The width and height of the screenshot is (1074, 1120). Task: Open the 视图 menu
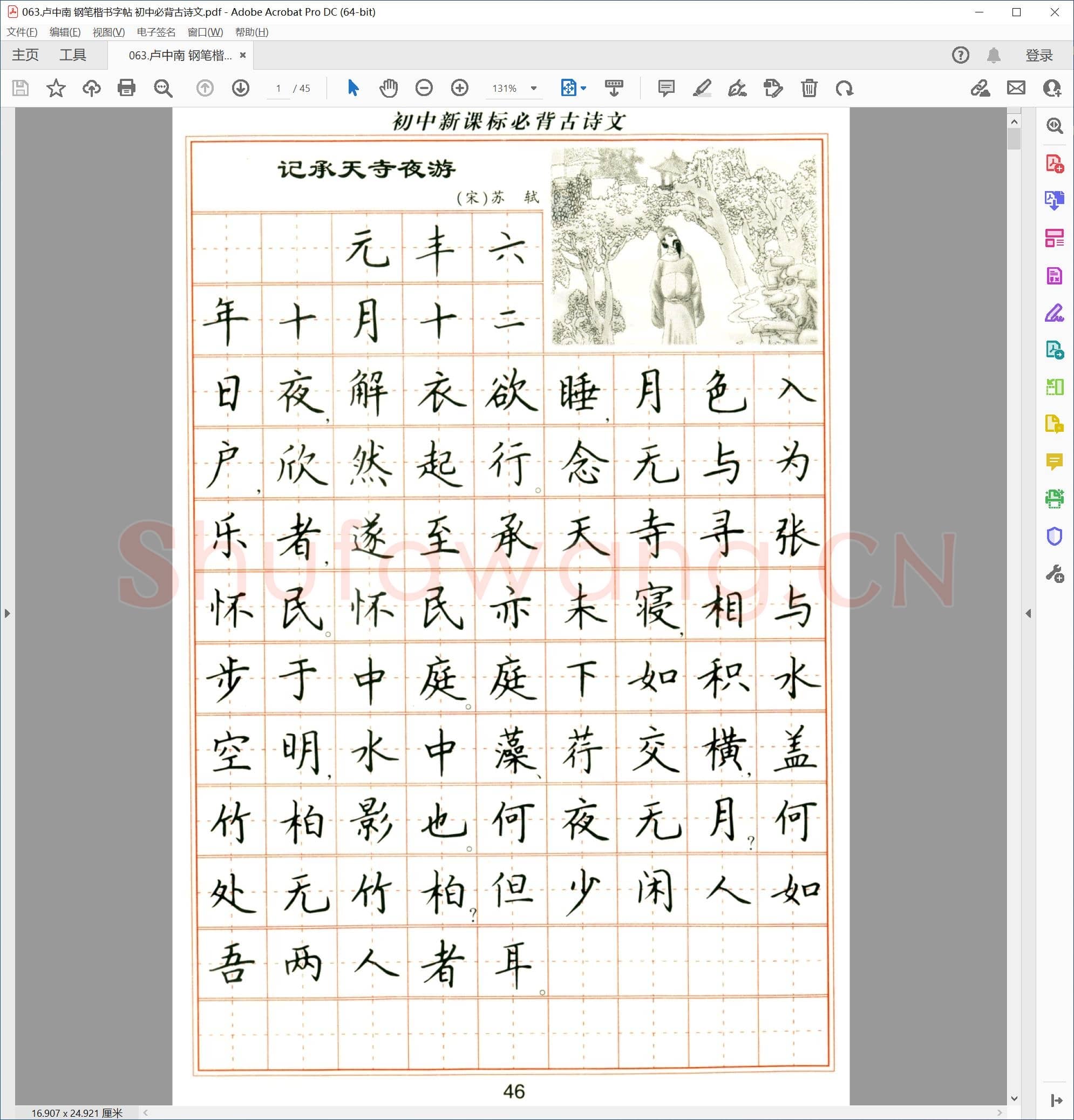pos(108,32)
